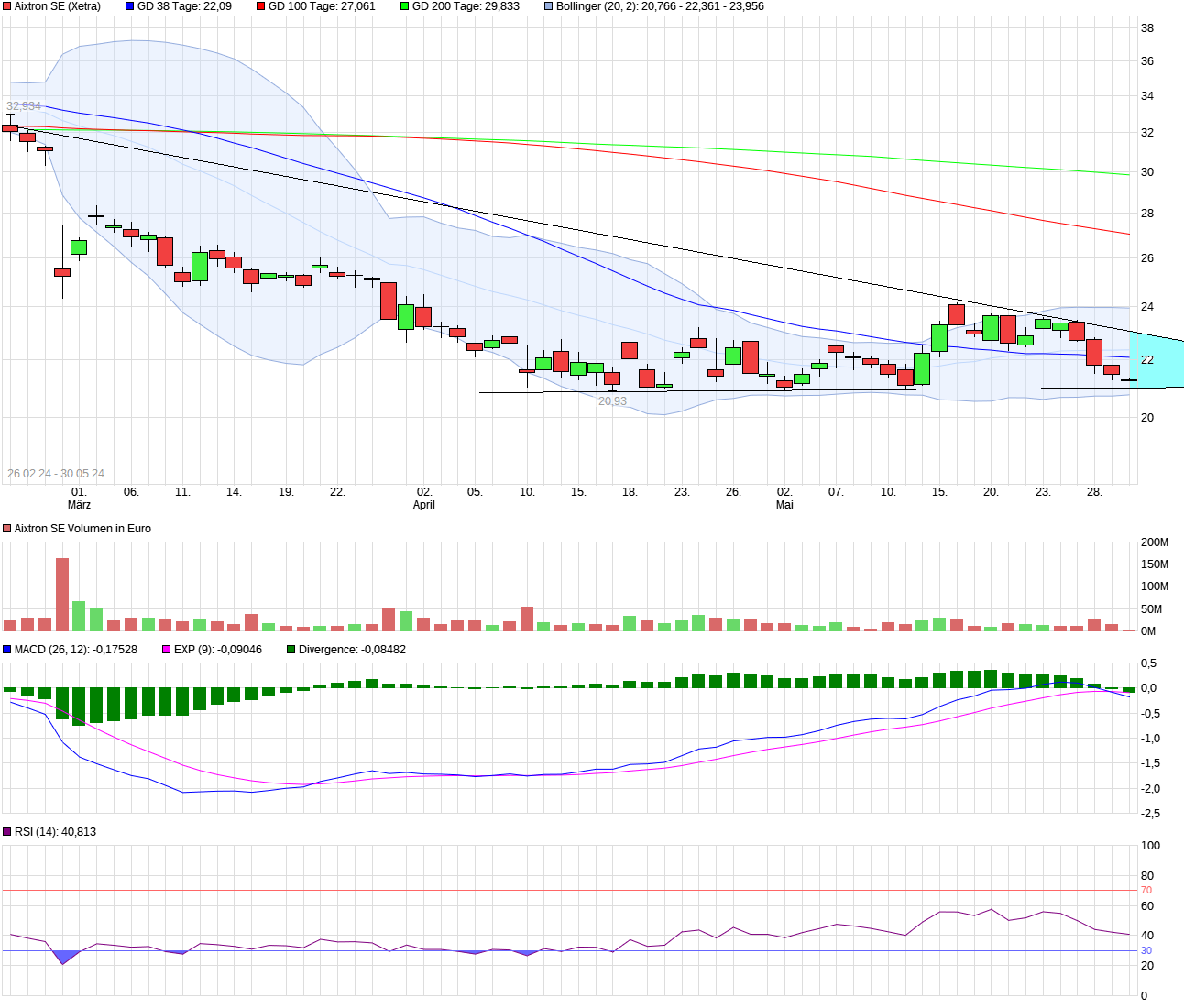Screen dimensions: 1184x1008
Task: Click the cyan projection area at chart's right edge
Action: pyautogui.click(x=1157, y=359)
